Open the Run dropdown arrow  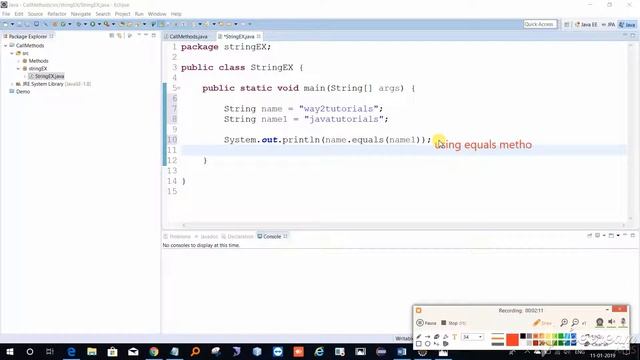click(x=99, y=24)
